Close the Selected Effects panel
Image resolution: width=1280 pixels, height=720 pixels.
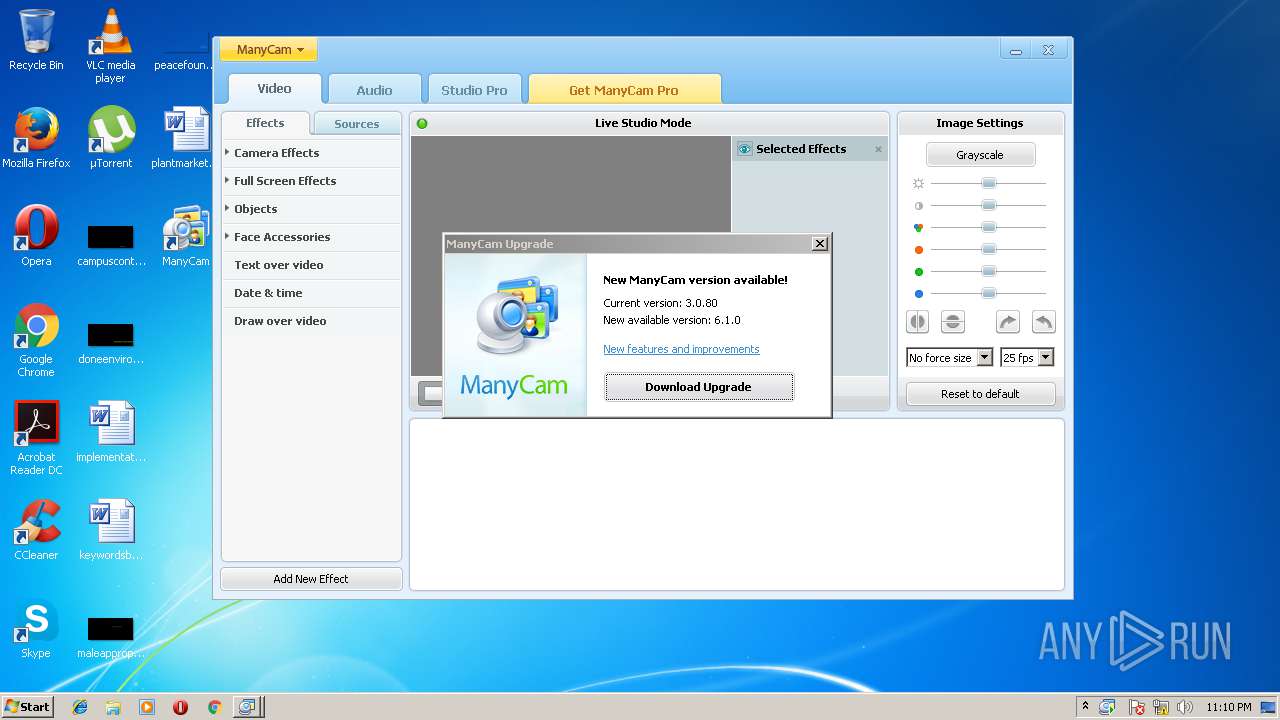pos(879,149)
